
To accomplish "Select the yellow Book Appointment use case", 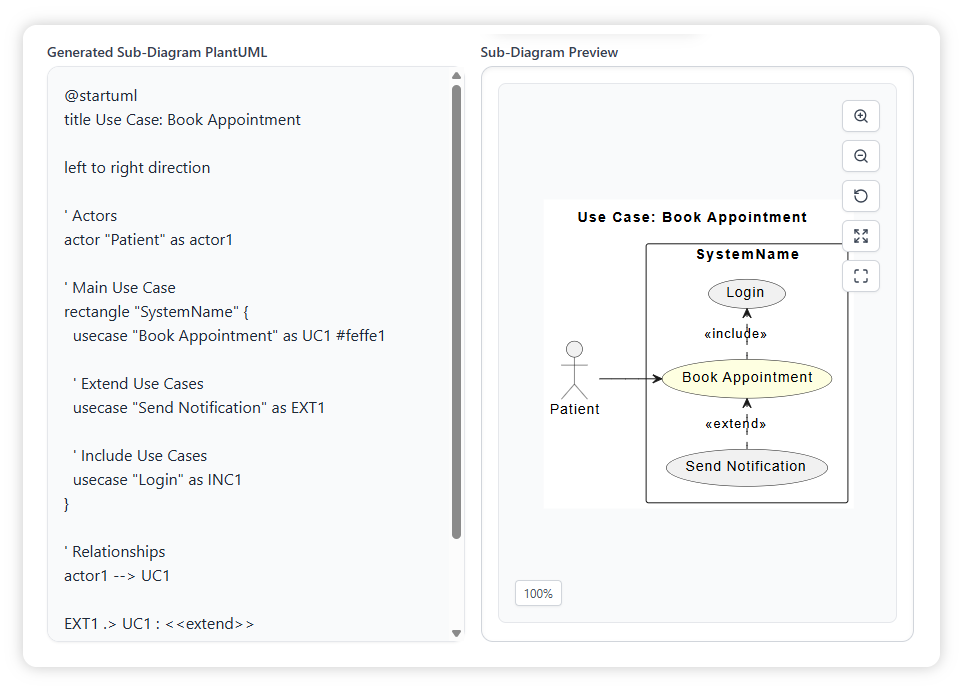I will [747, 378].
